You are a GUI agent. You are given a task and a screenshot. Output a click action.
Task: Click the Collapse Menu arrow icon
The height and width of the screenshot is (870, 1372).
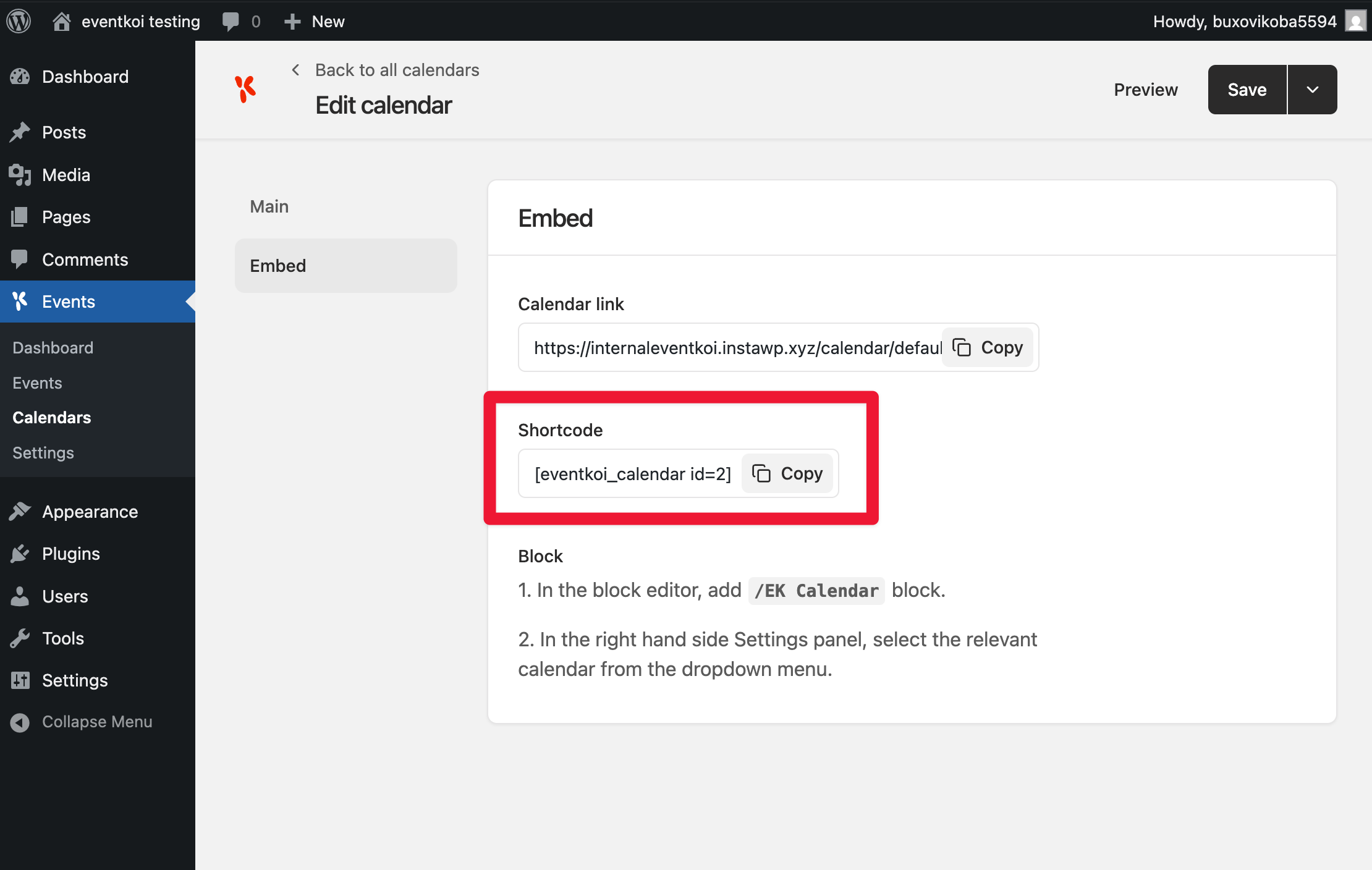[x=20, y=722]
